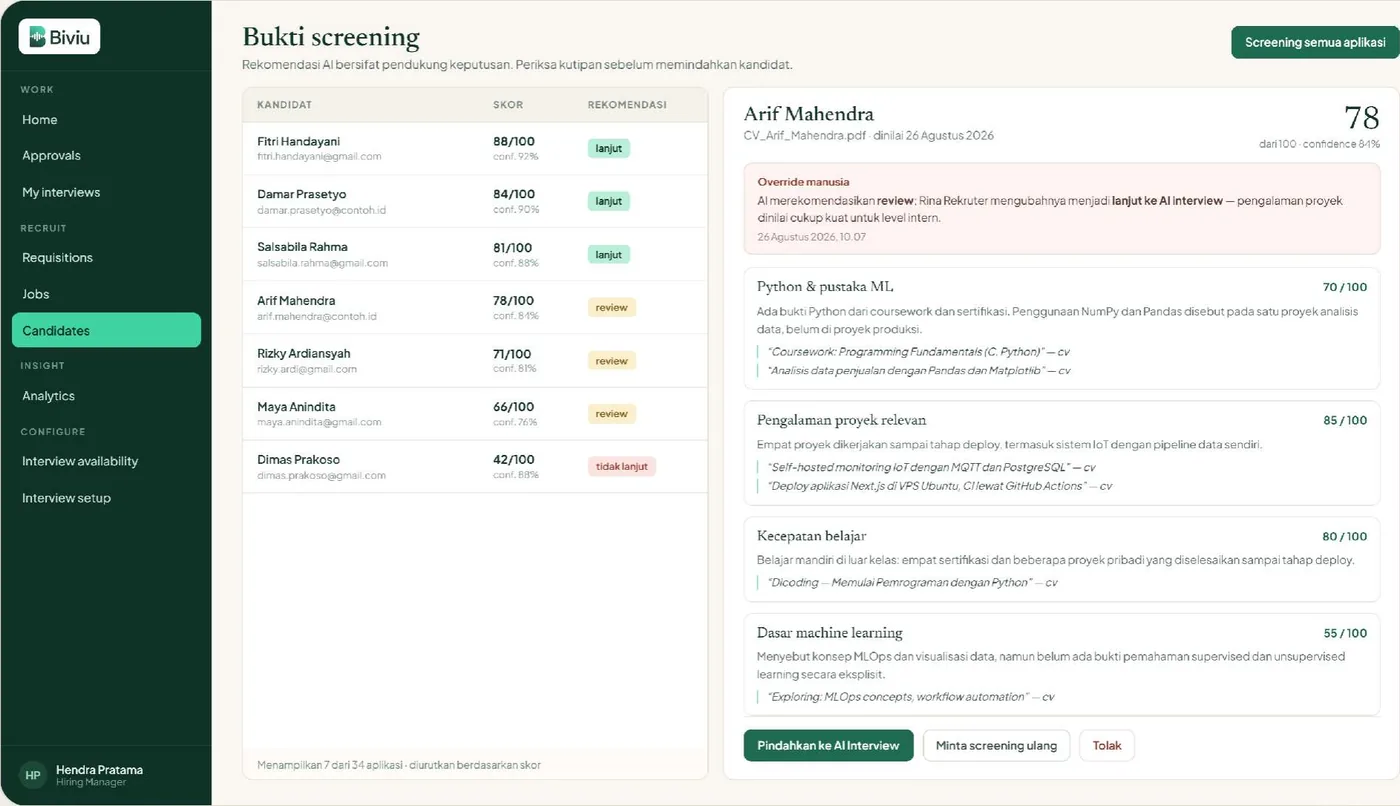Click score 42/100
1400x806 pixels.
pos(514,460)
